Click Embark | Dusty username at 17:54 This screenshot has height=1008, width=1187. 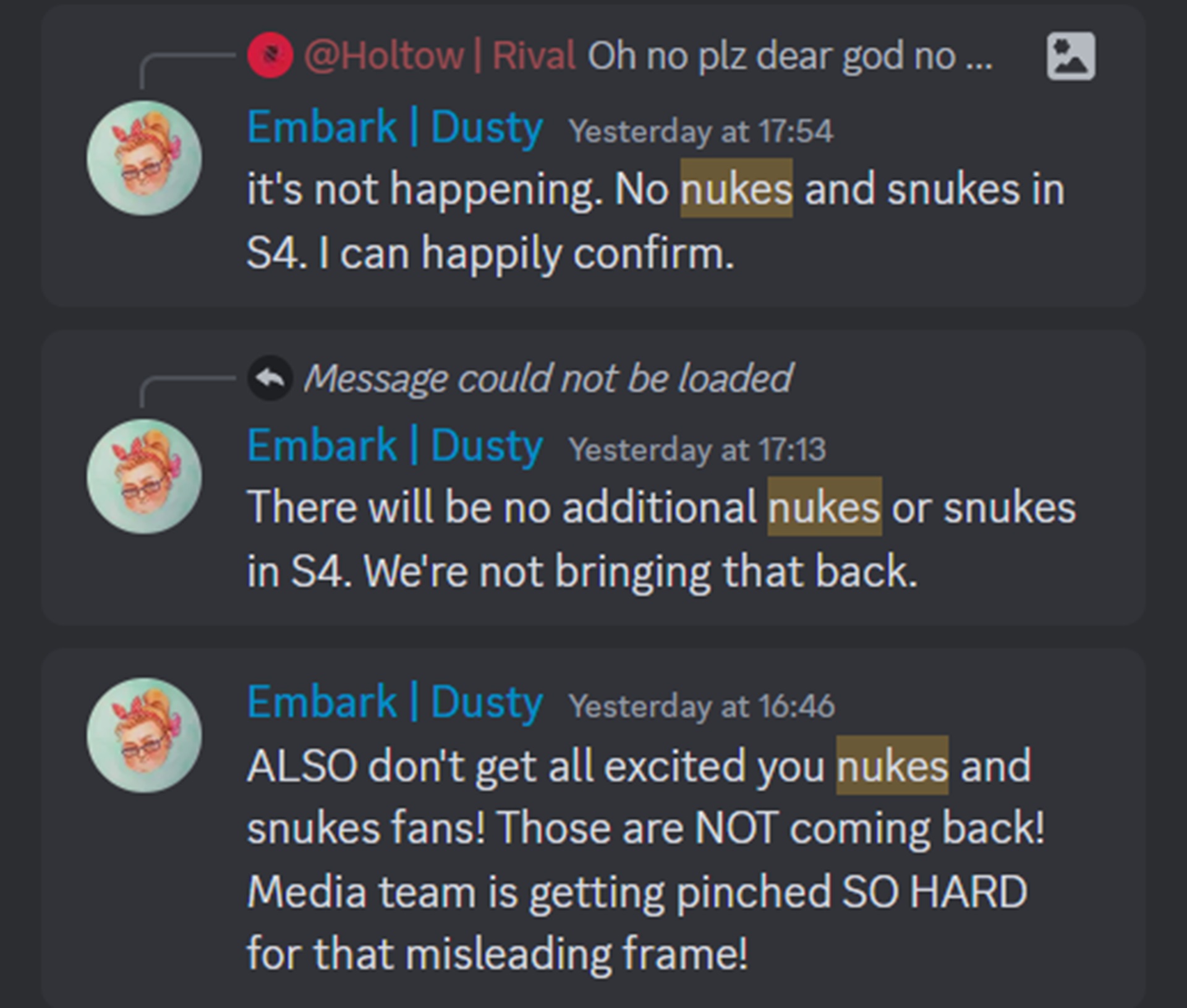395,127
